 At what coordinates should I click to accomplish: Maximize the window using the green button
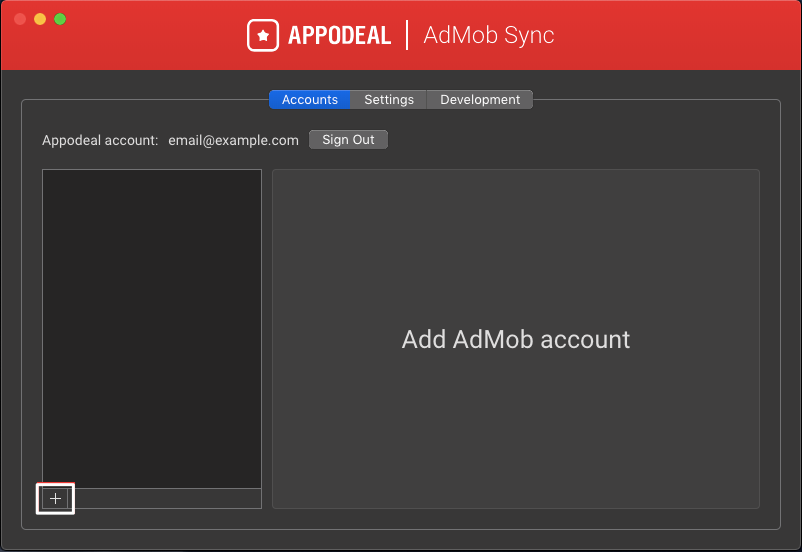point(60,19)
